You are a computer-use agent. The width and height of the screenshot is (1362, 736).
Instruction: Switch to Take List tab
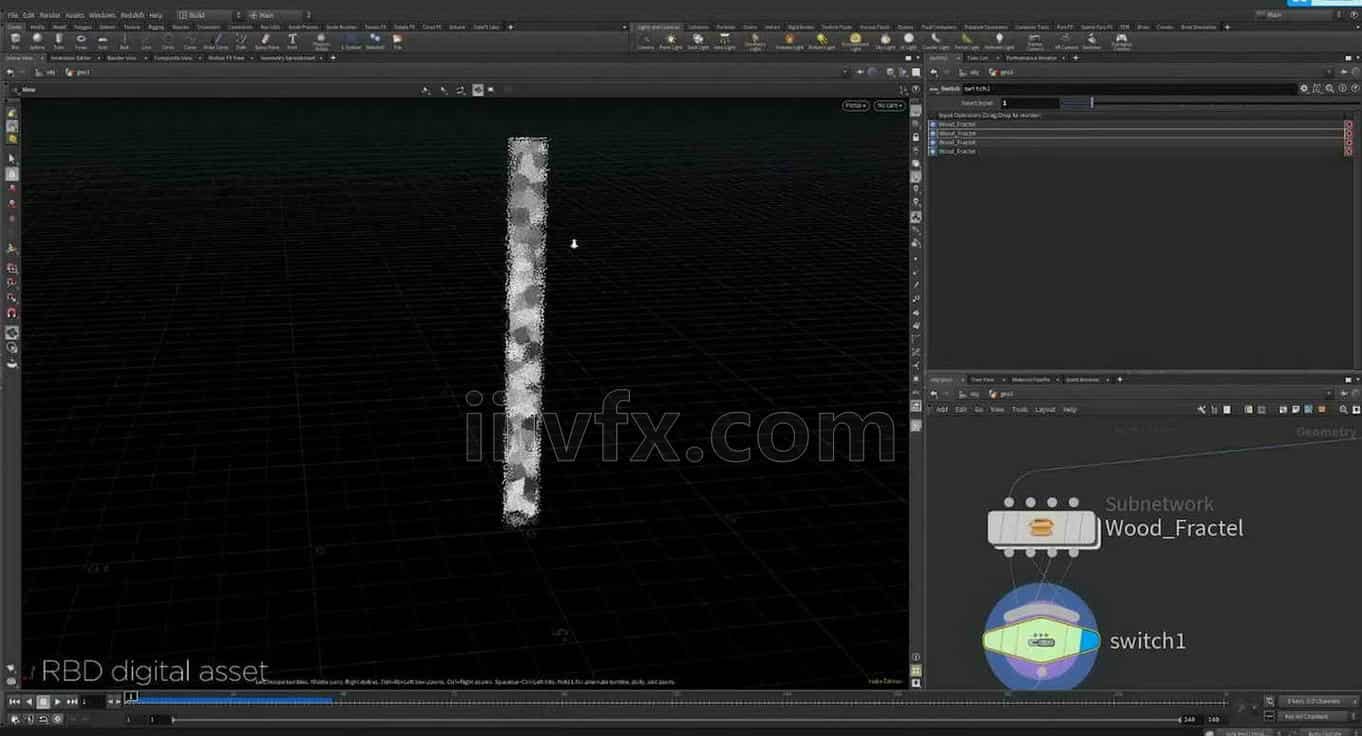[x=976, y=58]
